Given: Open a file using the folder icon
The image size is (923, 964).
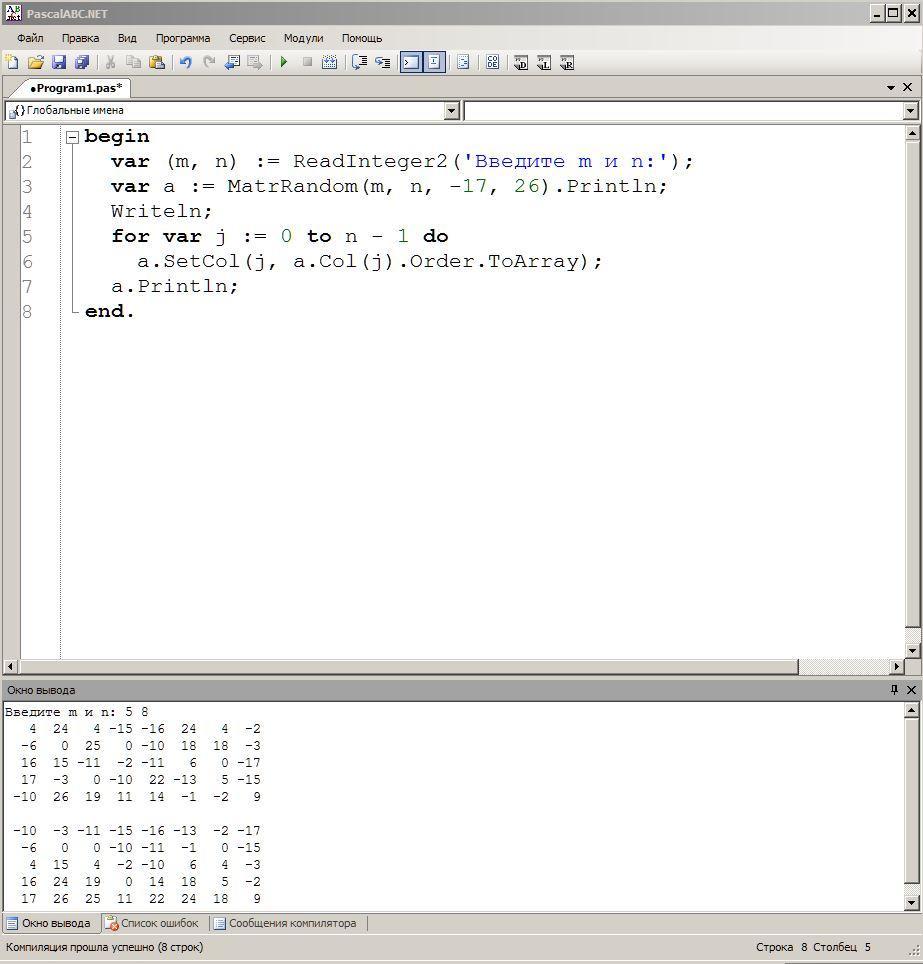Looking at the screenshot, I should pyautogui.click(x=36, y=62).
